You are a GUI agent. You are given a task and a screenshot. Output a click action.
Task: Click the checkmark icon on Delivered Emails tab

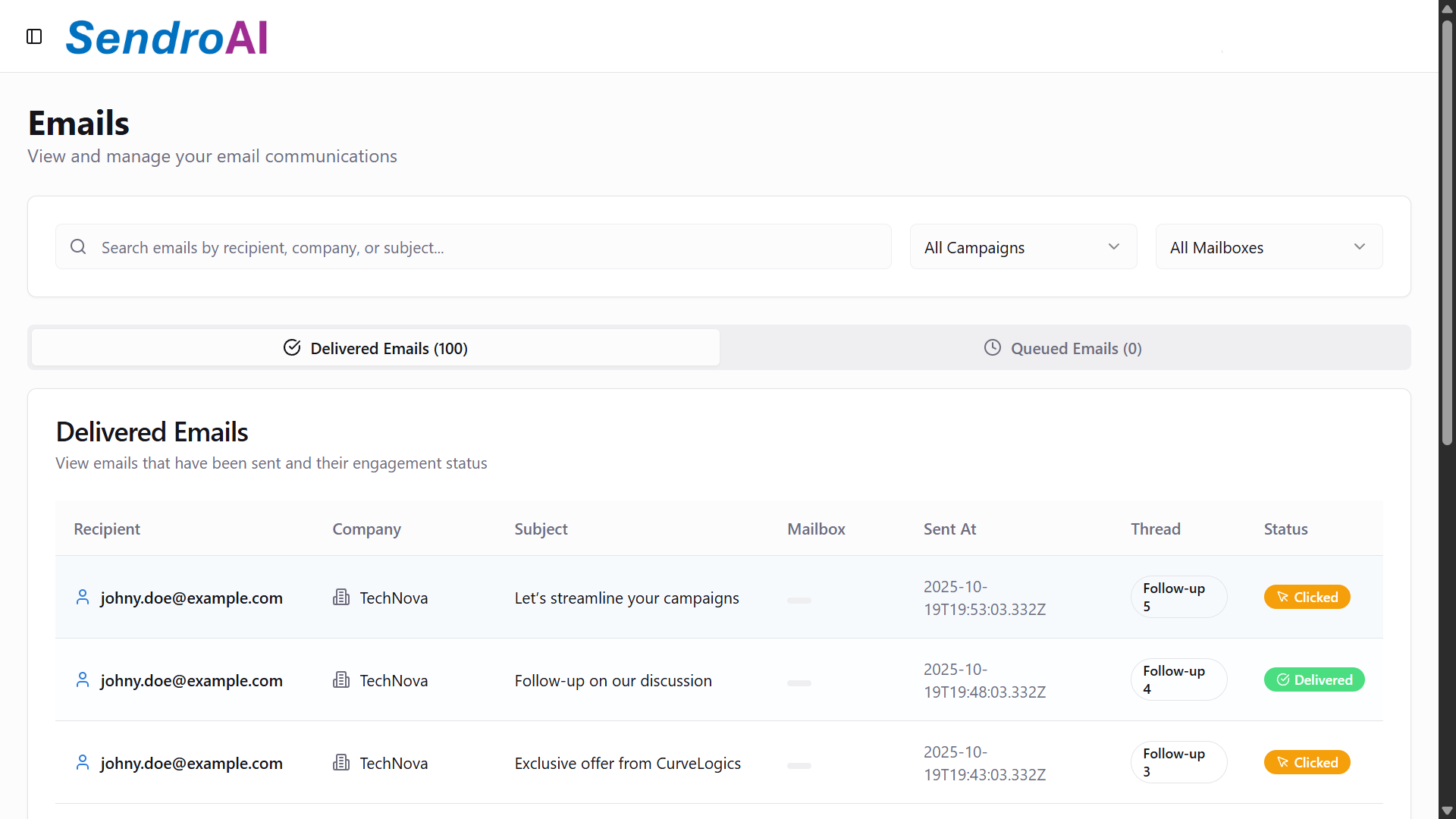pyautogui.click(x=292, y=347)
